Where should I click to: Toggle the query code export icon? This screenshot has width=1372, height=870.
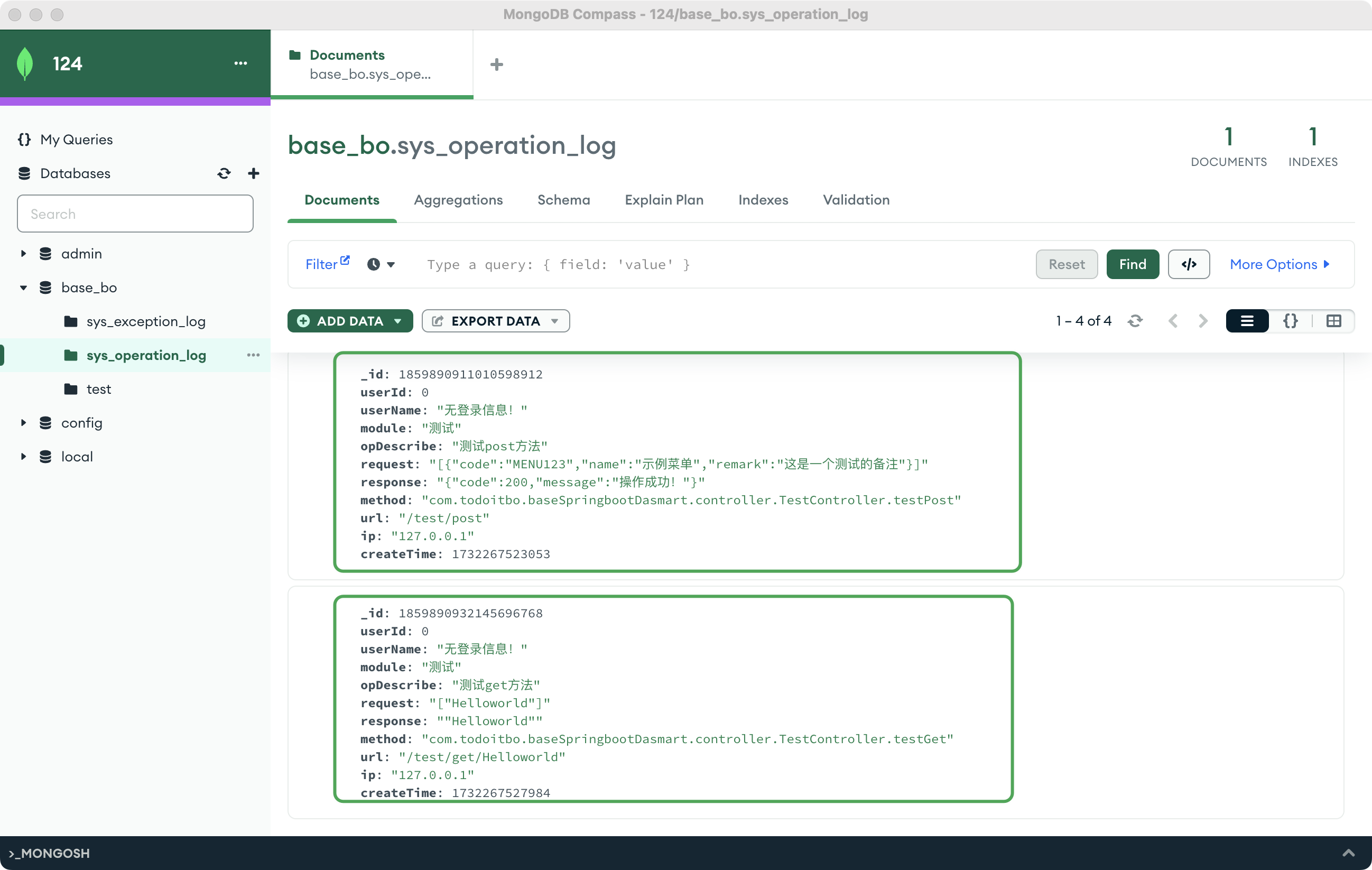tap(1189, 264)
